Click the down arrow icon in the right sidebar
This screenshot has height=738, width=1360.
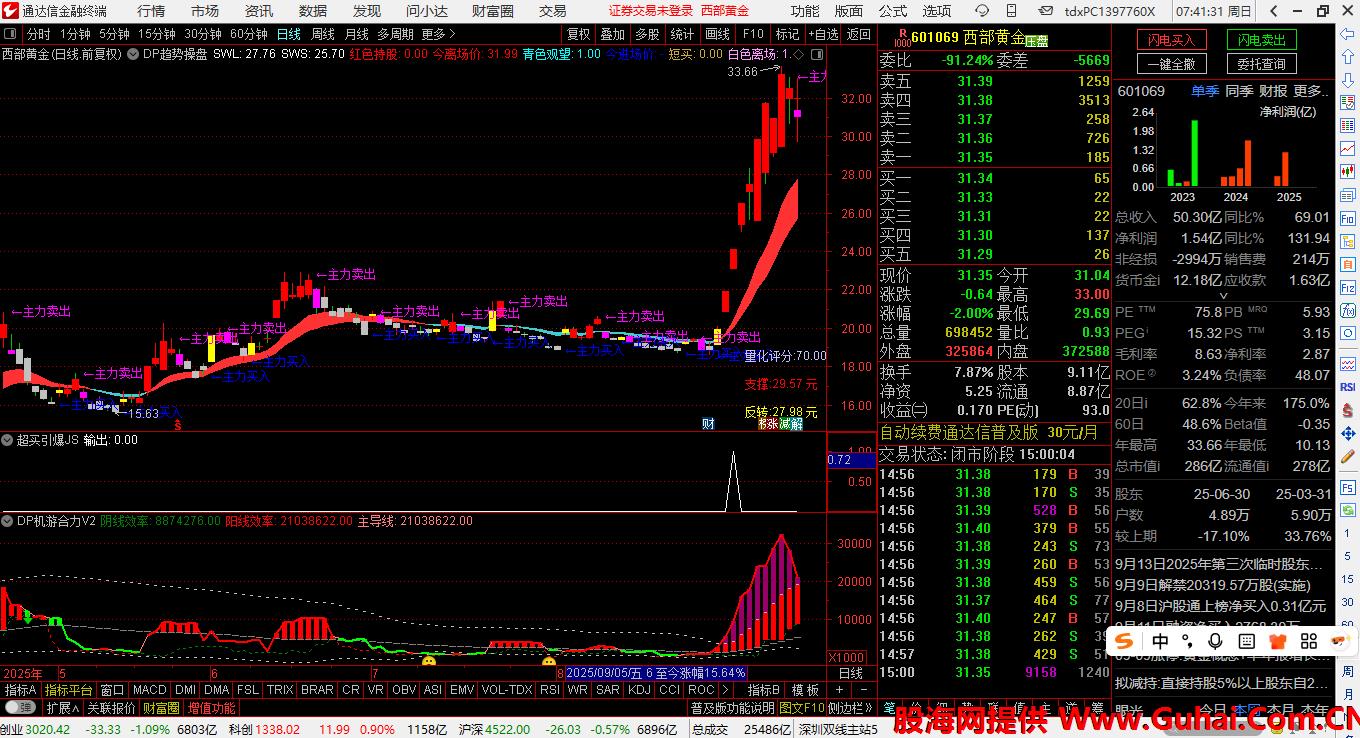click(x=1347, y=80)
